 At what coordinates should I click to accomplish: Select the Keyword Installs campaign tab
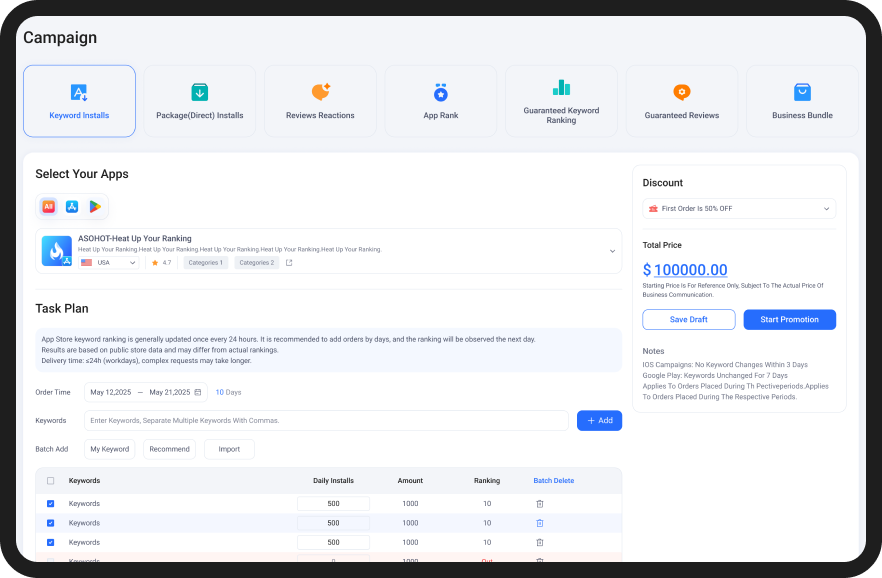point(79,101)
